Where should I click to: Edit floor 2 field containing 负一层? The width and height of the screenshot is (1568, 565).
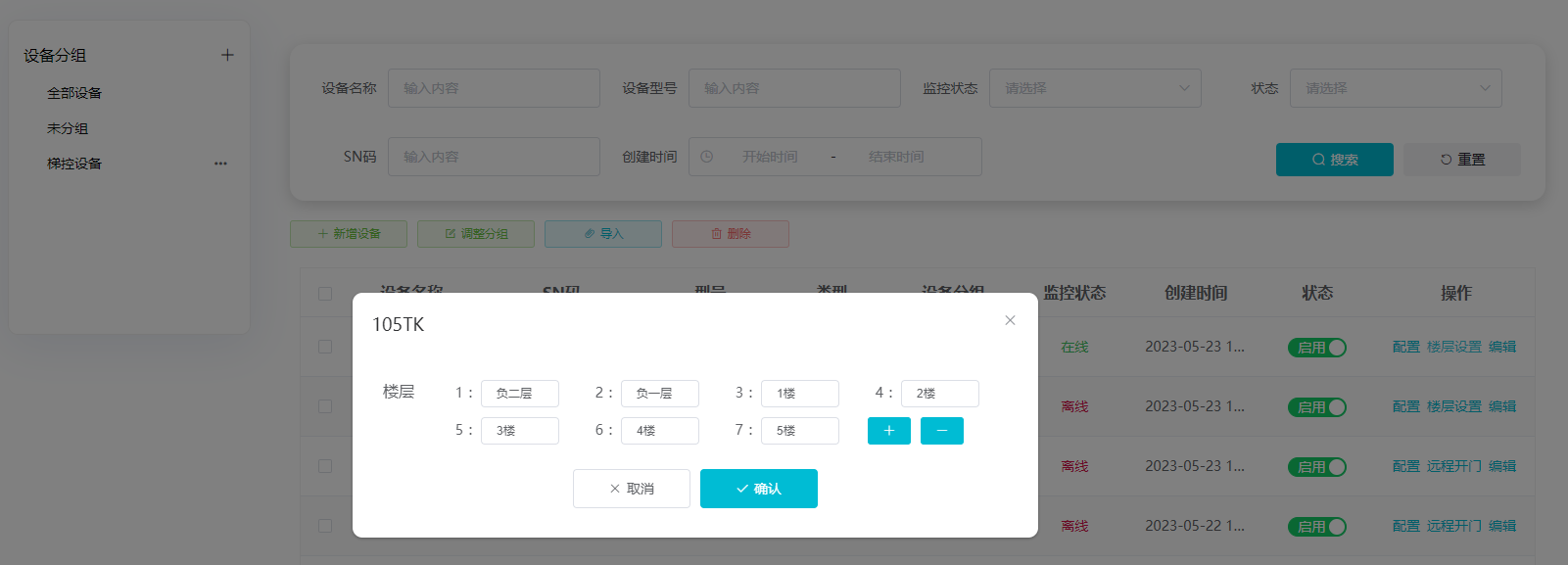pyautogui.click(x=660, y=394)
